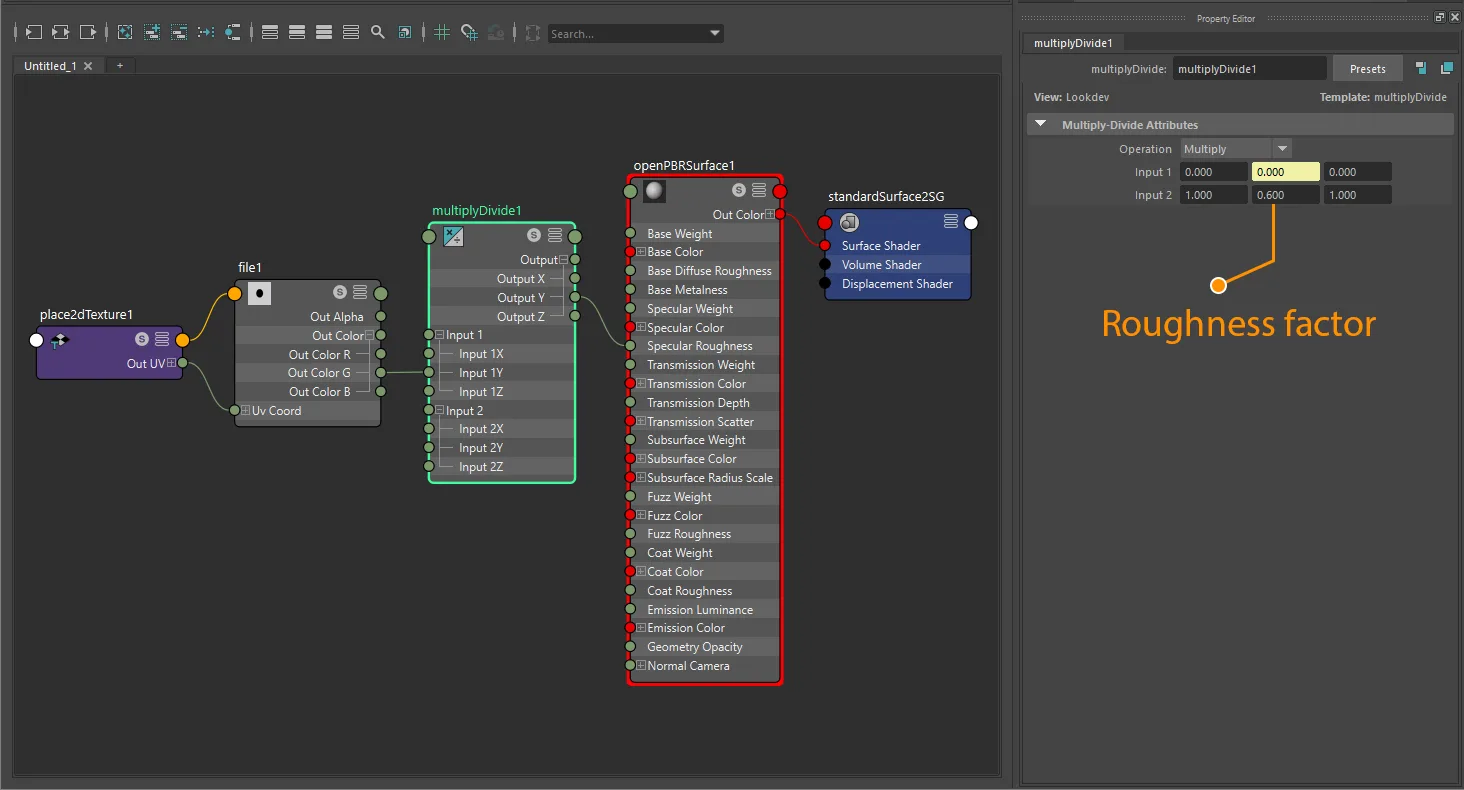Collapse Multiply-Divide Attributes section
Screen dimensions: 1464x790
pyautogui.click(x=1041, y=124)
